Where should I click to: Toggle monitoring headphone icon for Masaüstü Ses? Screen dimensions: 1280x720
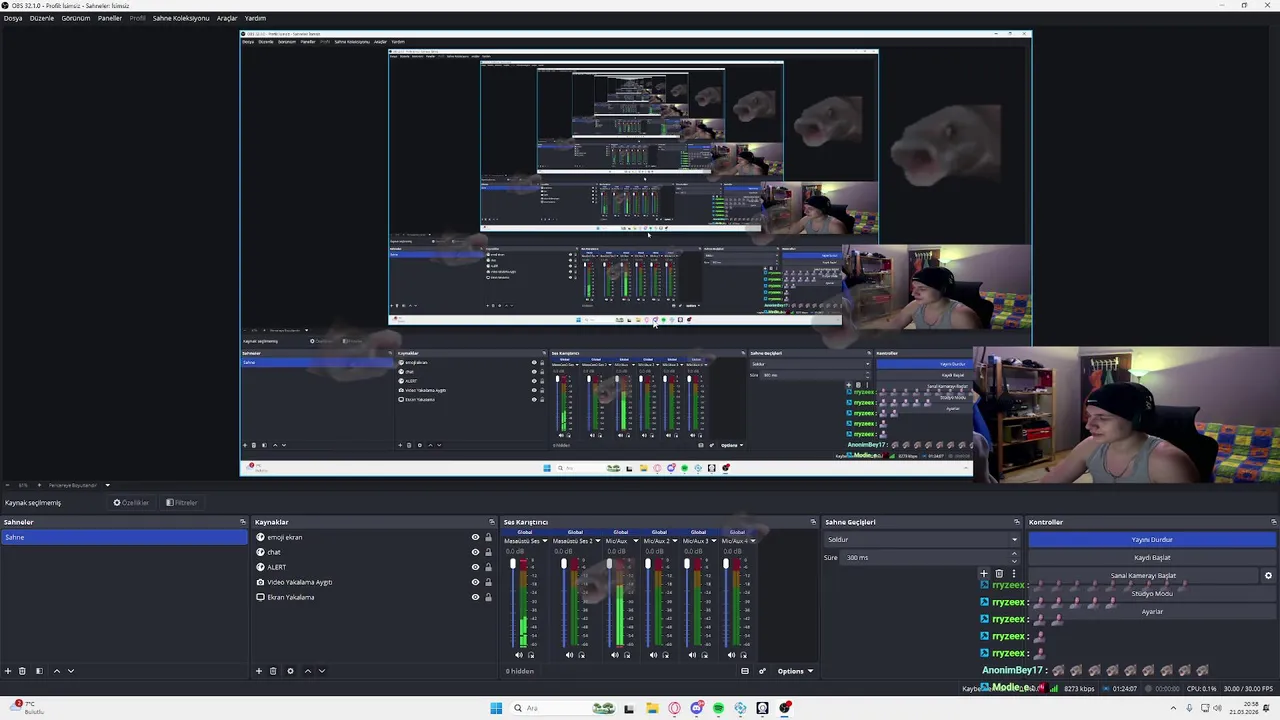point(531,655)
